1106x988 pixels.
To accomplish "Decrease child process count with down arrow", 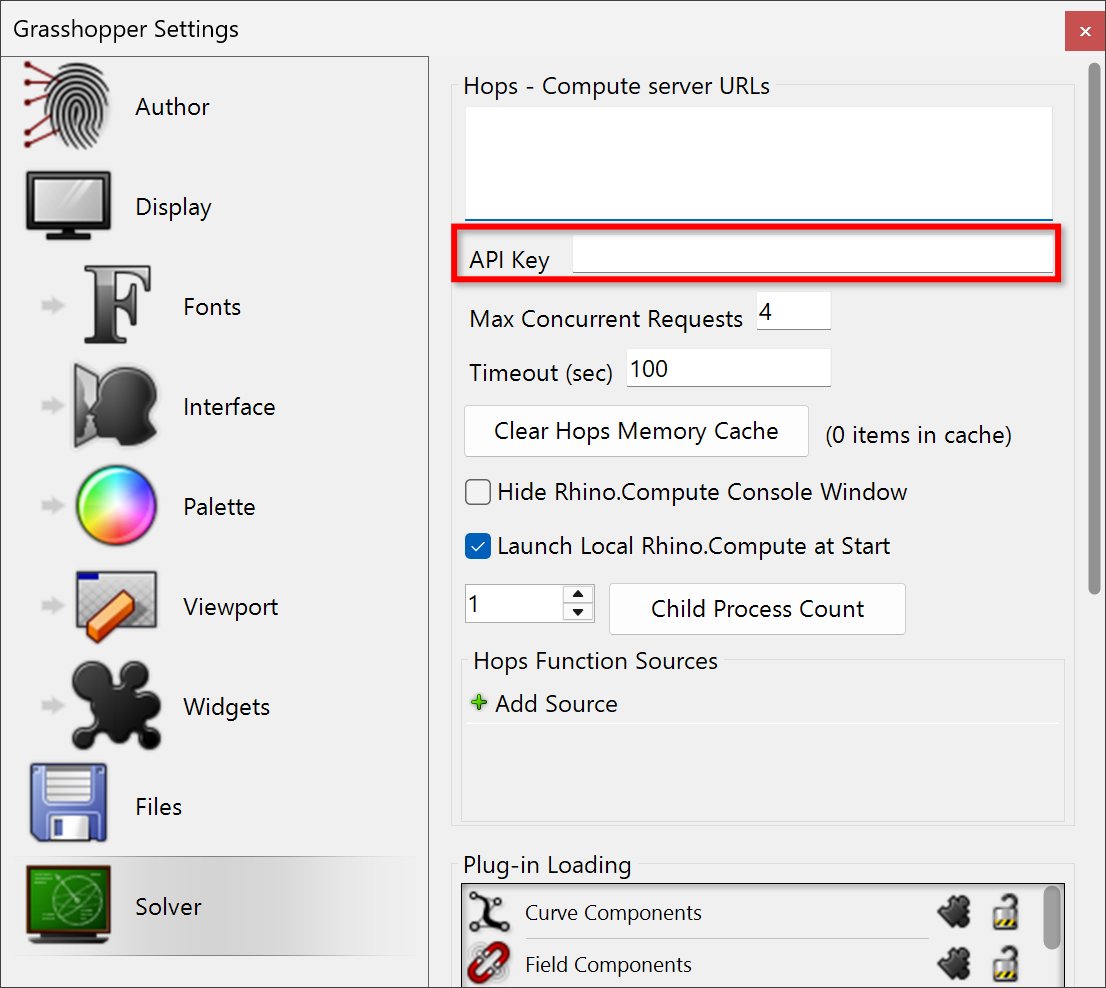I will (x=578, y=613).
